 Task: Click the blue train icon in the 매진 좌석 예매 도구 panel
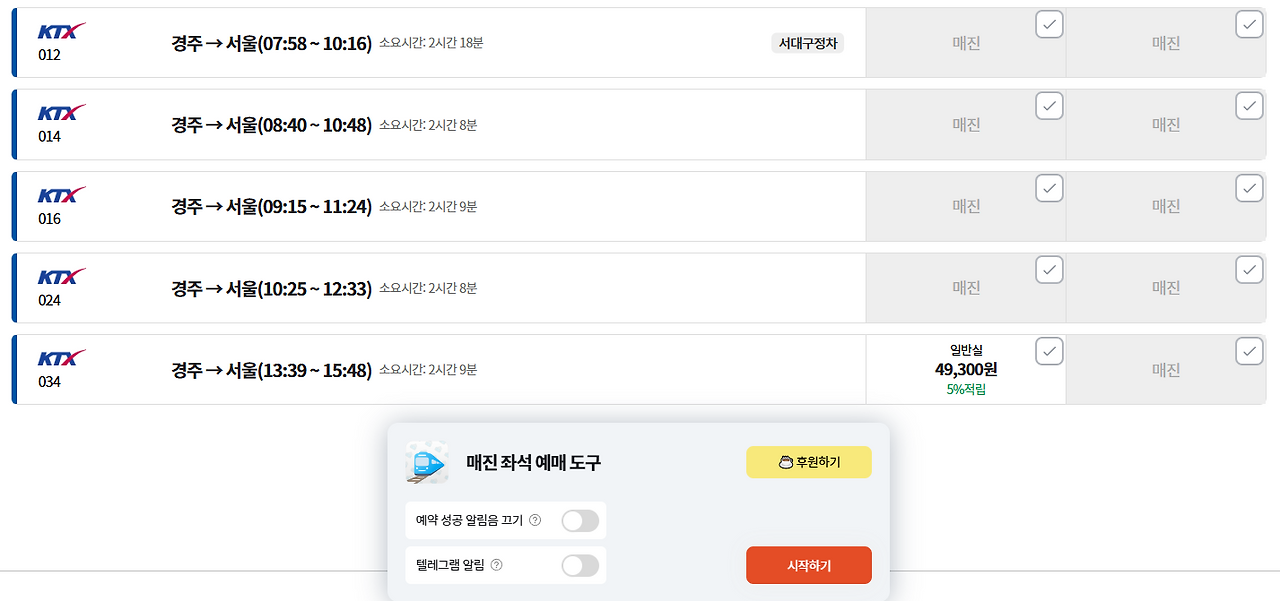427,462
